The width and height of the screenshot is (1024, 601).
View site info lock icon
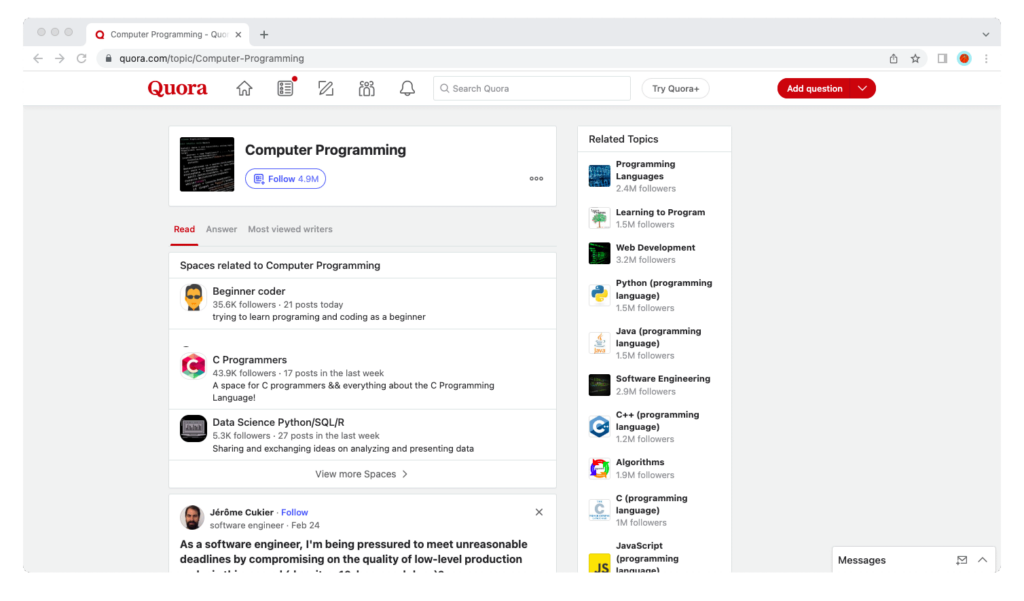coord(108,58)
